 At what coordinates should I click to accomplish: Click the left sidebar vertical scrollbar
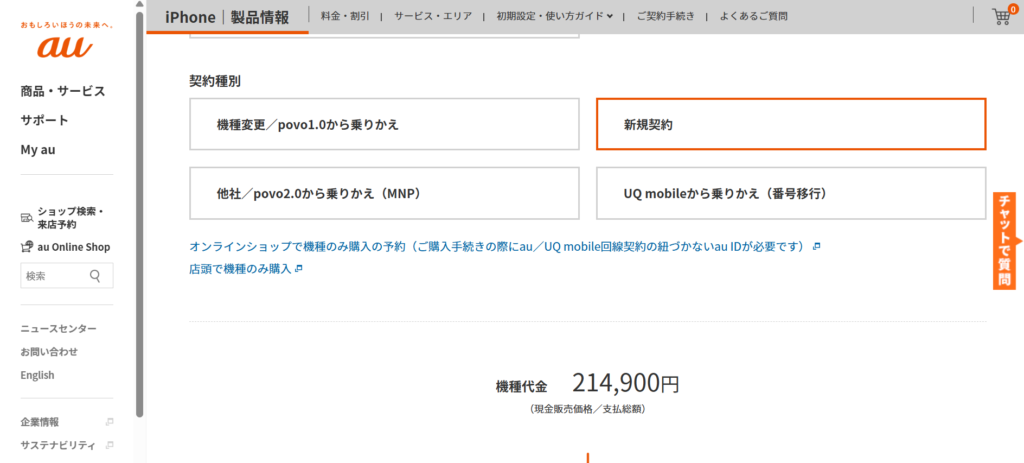[x=140, y=200]
